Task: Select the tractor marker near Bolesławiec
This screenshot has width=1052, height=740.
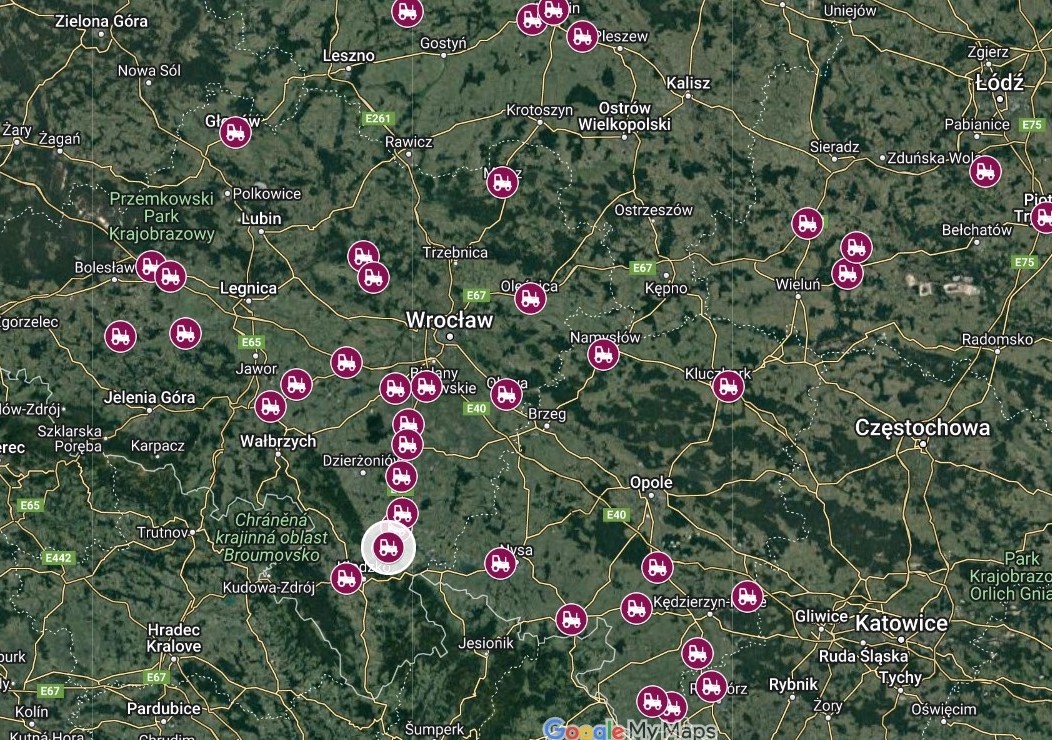Action: tap(151, 266)
